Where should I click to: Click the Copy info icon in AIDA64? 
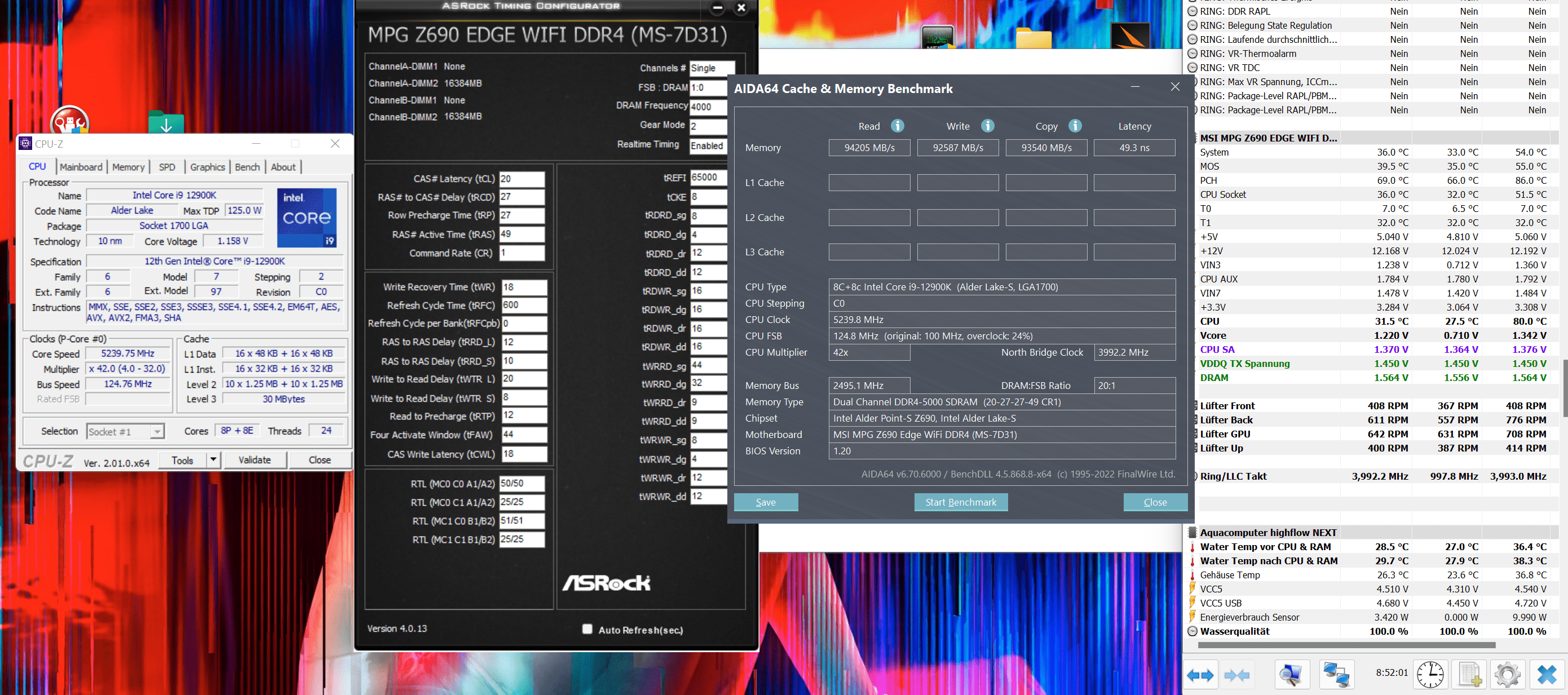pos(1075,126)
